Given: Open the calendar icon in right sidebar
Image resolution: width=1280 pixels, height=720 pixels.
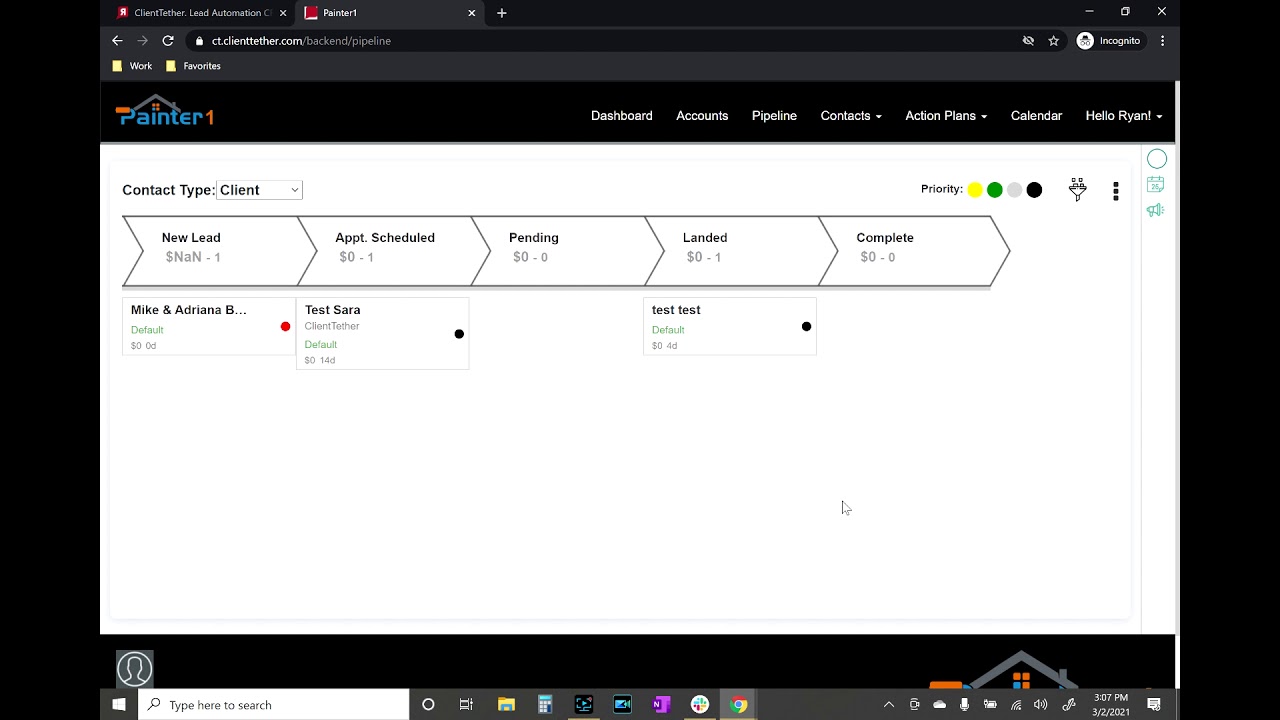Looking at the screenshot, I should (1156, 185).
